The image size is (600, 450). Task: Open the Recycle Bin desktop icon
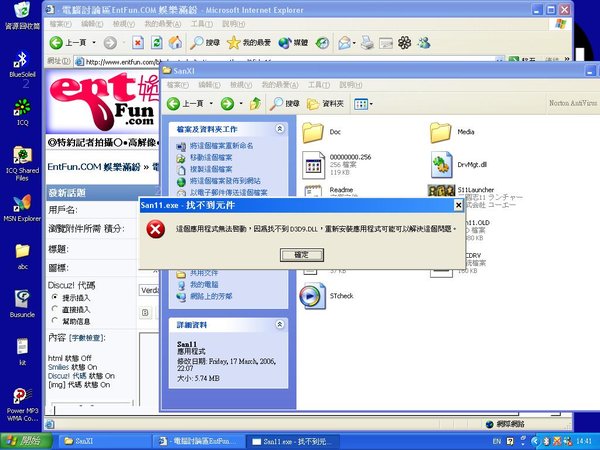pyautogui.click(x=22, y=16)
